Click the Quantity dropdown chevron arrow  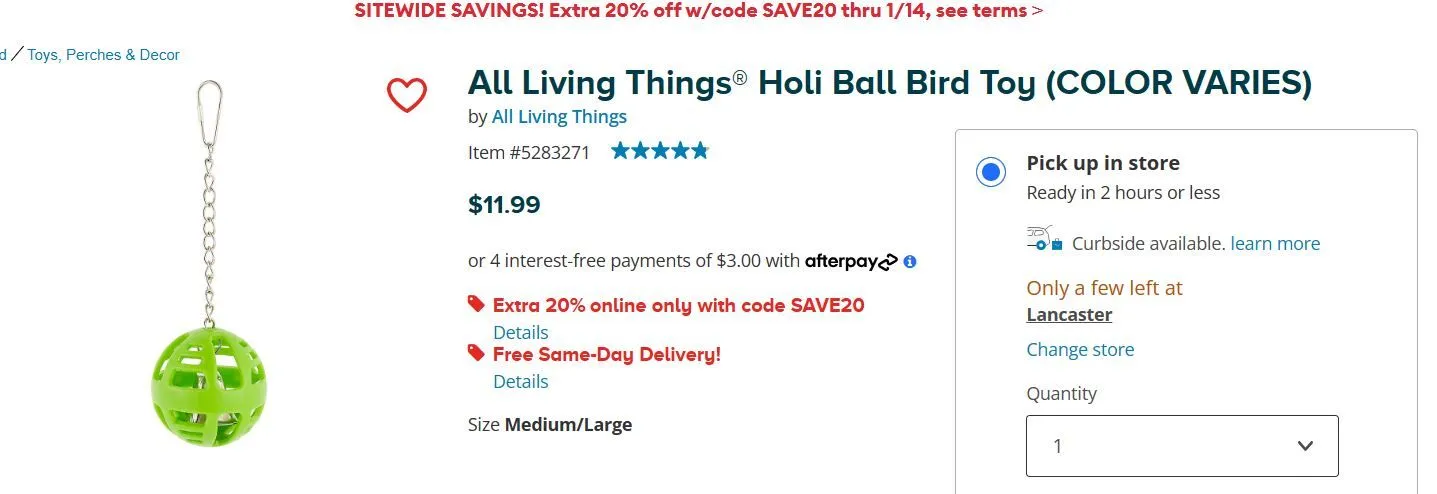1304,446
